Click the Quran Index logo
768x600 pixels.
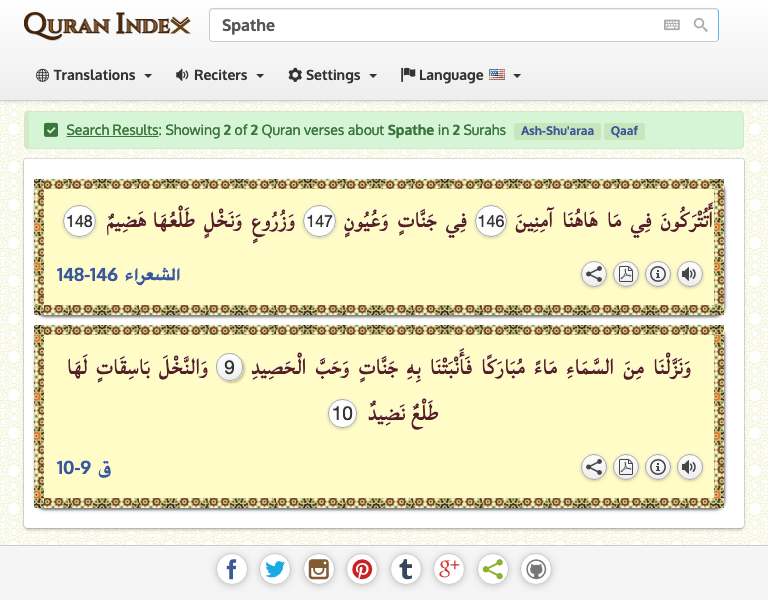(x=107, y=25)
